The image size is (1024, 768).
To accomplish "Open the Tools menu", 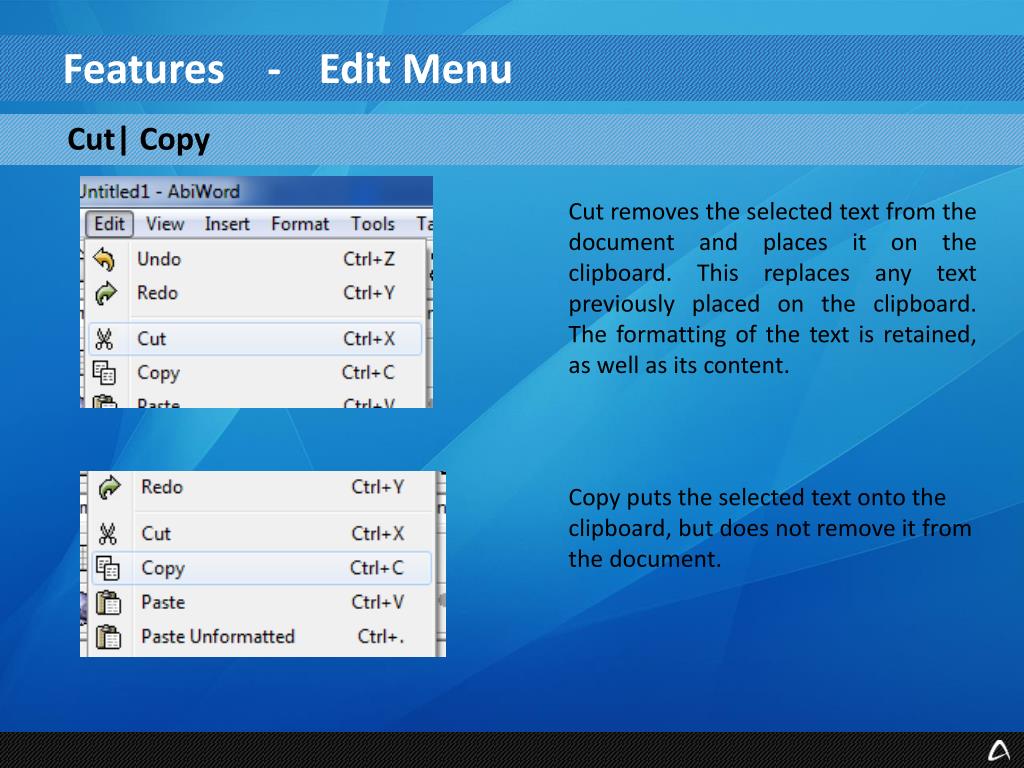I will pos(372,224).
